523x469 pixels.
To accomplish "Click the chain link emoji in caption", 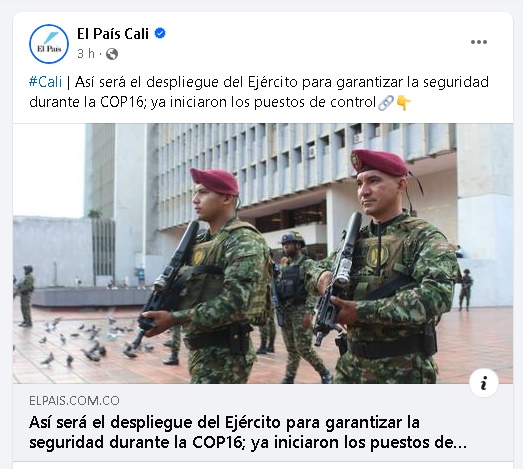I will pyautogui.click(x=386, y=102).
